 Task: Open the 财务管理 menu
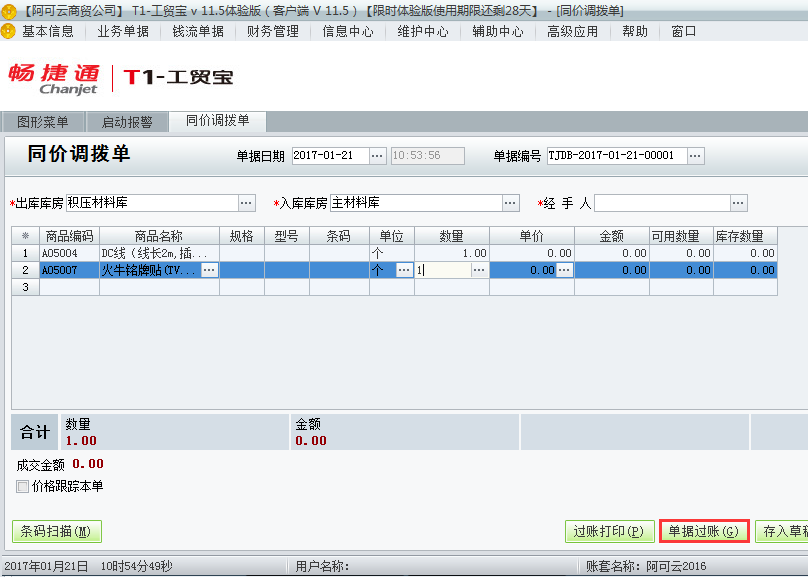point(273,31)
